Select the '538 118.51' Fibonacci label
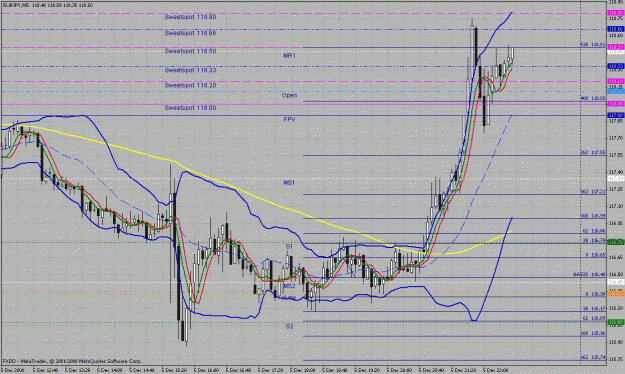The height and width of the screenshot is (374, 625). click(x=592, y=45)
